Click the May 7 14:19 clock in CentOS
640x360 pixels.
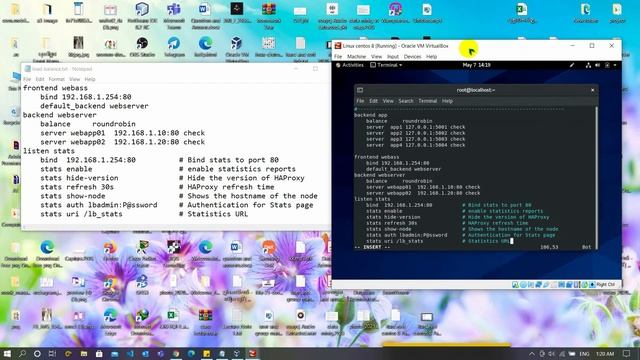pos(477,65)
